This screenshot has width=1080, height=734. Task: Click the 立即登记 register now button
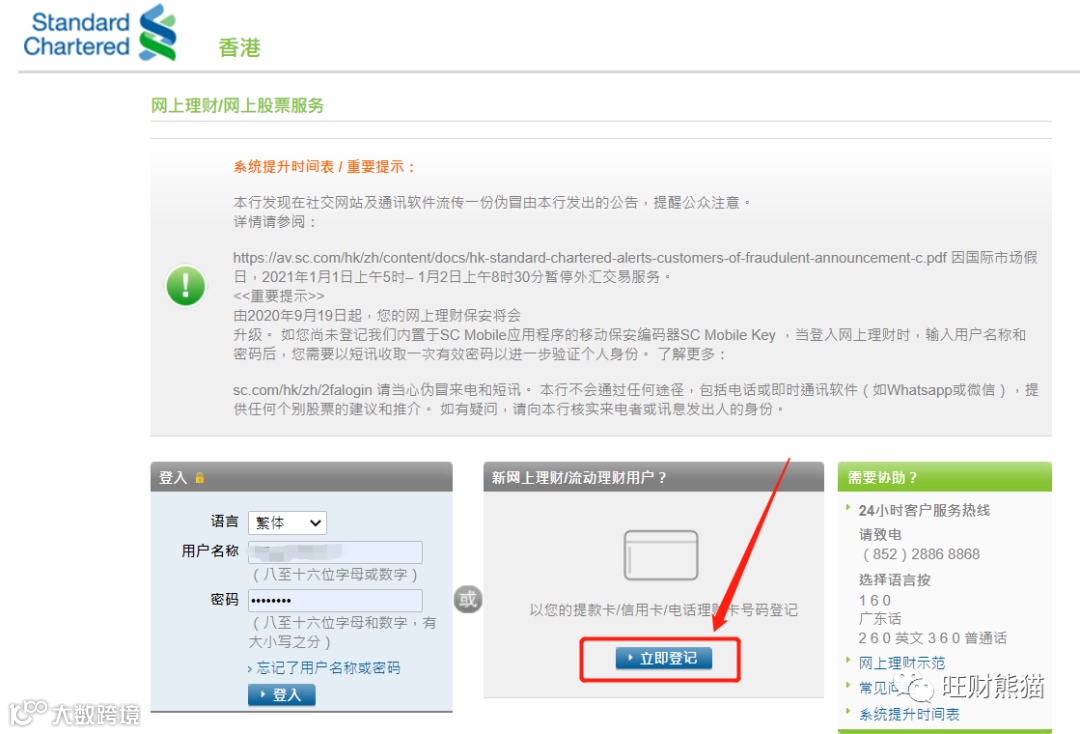(664, 658)
